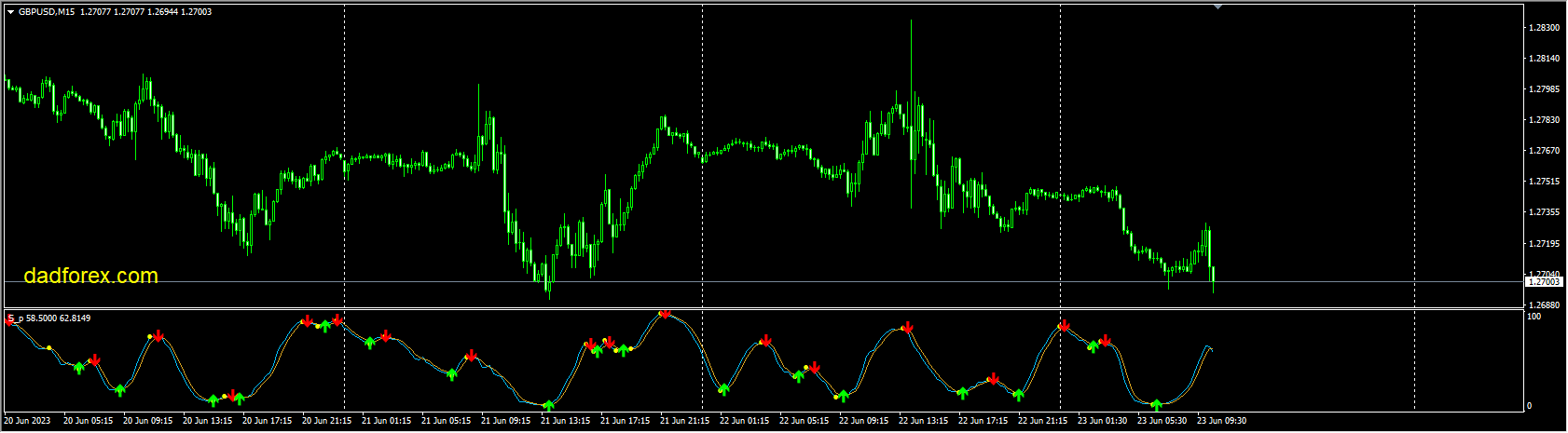
Task: Click the 100 level on the indicator scale
Action: (x=1534, y=318)
